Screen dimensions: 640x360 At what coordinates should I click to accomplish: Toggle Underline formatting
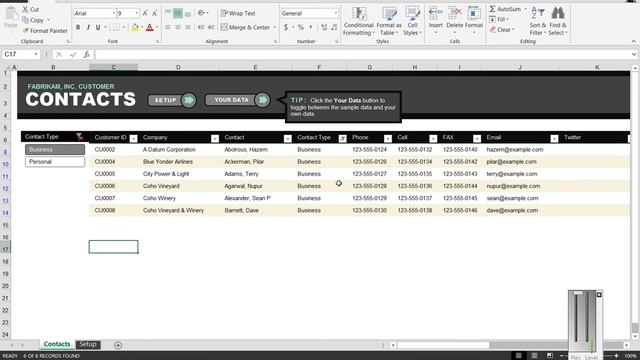pos(98,27)
